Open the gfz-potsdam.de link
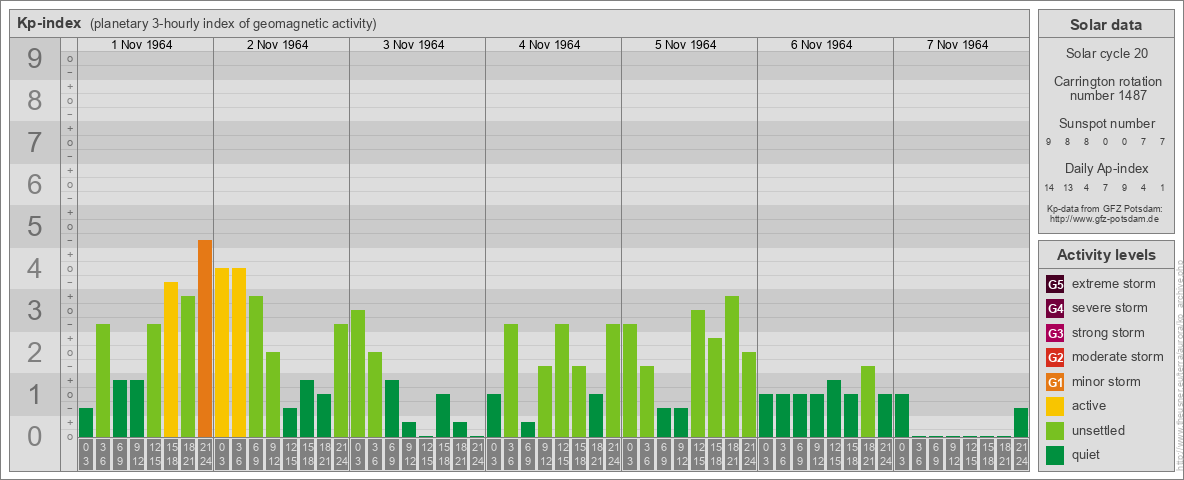The image size is (1184, 480). pos(1106,218)
